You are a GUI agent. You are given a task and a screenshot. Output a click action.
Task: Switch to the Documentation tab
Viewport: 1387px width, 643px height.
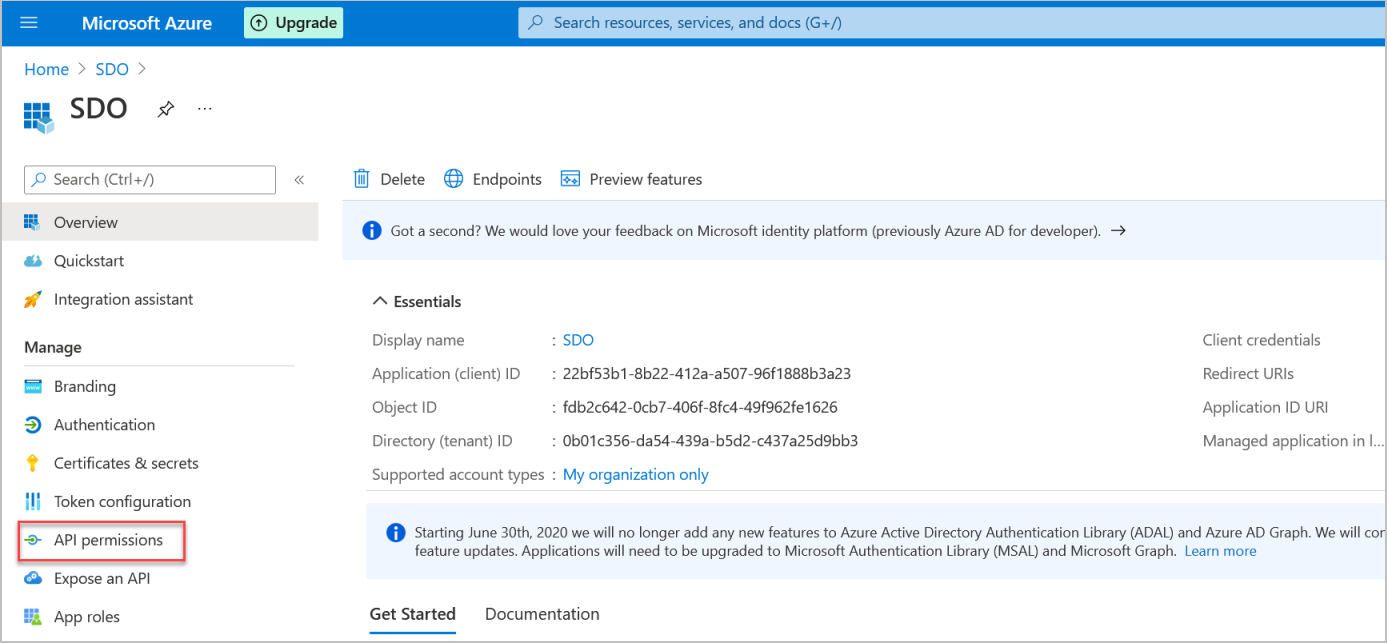(542, 614)
